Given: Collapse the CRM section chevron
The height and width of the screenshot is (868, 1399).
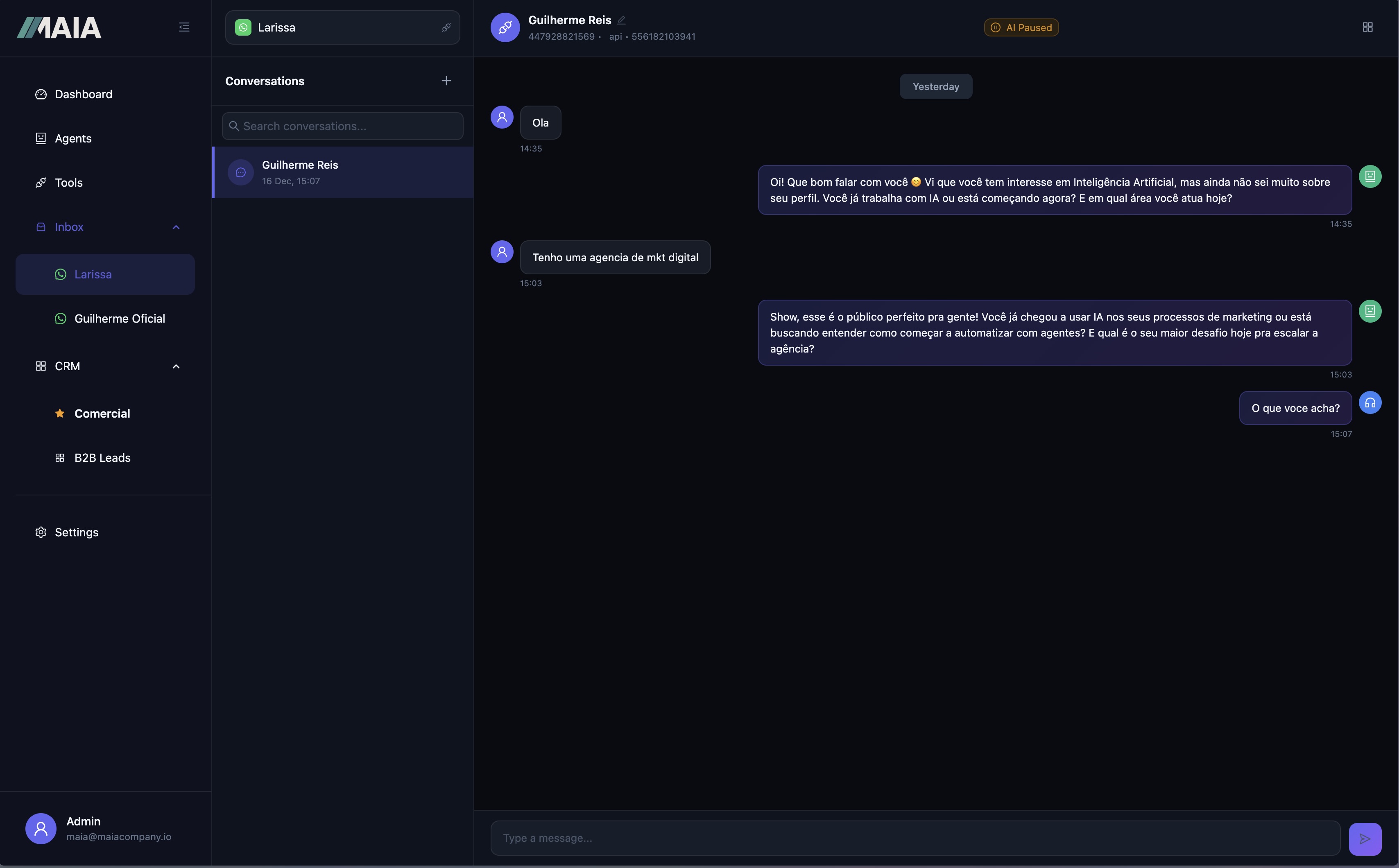Looking at the screenshot, I should pos(176,366).
